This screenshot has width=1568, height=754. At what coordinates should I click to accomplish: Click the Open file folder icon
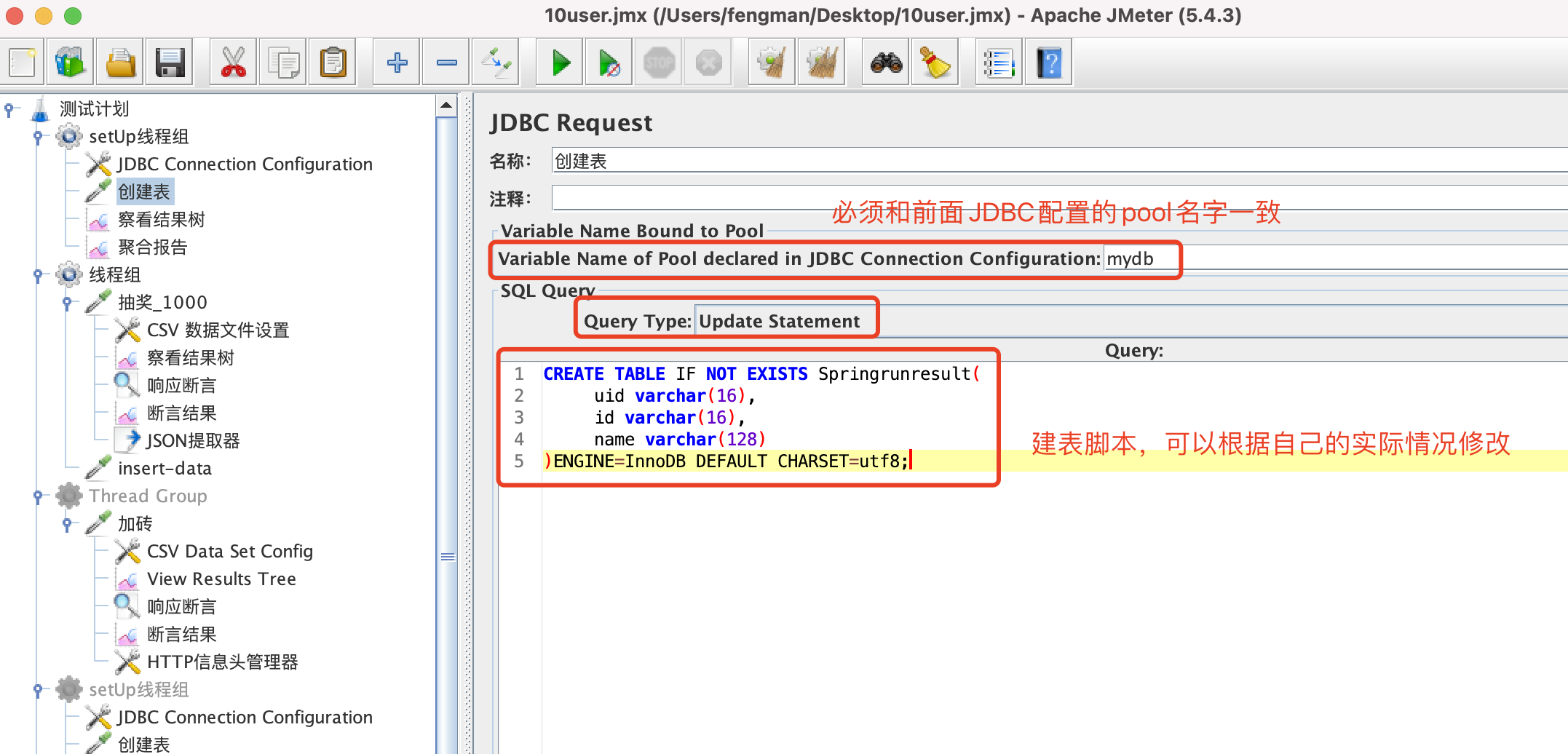tap(121, 63)
